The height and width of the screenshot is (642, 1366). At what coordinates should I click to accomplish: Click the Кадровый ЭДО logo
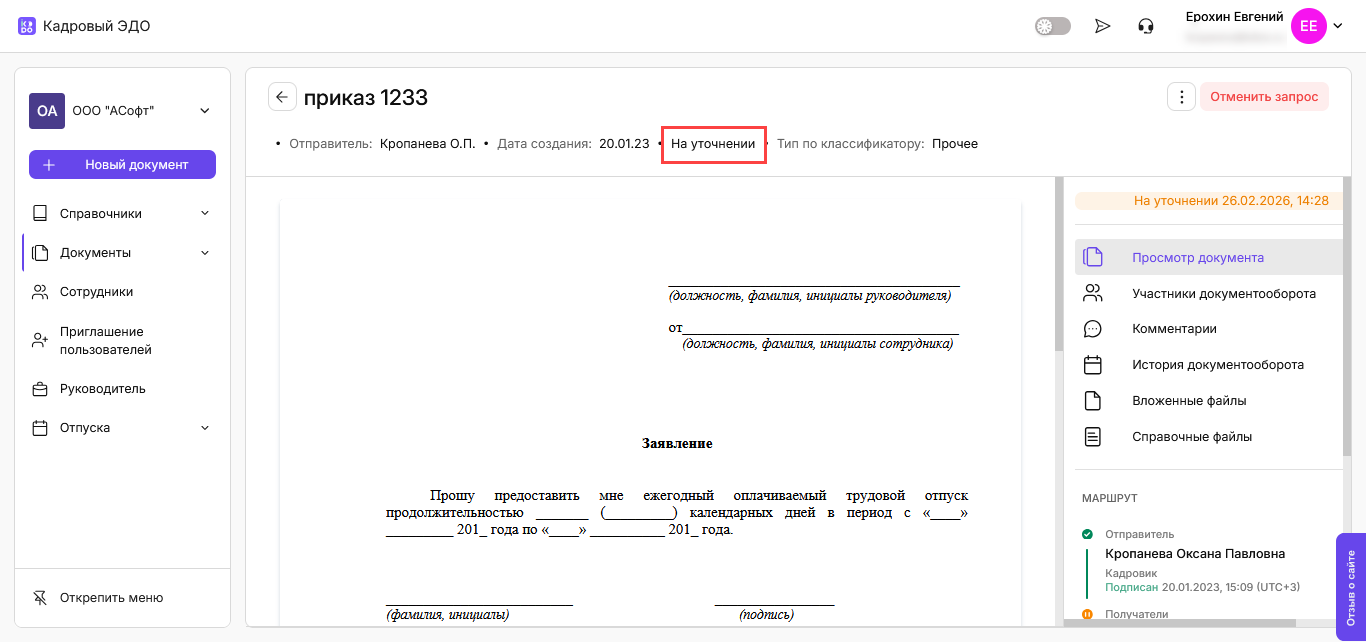[x=84, y=26]
